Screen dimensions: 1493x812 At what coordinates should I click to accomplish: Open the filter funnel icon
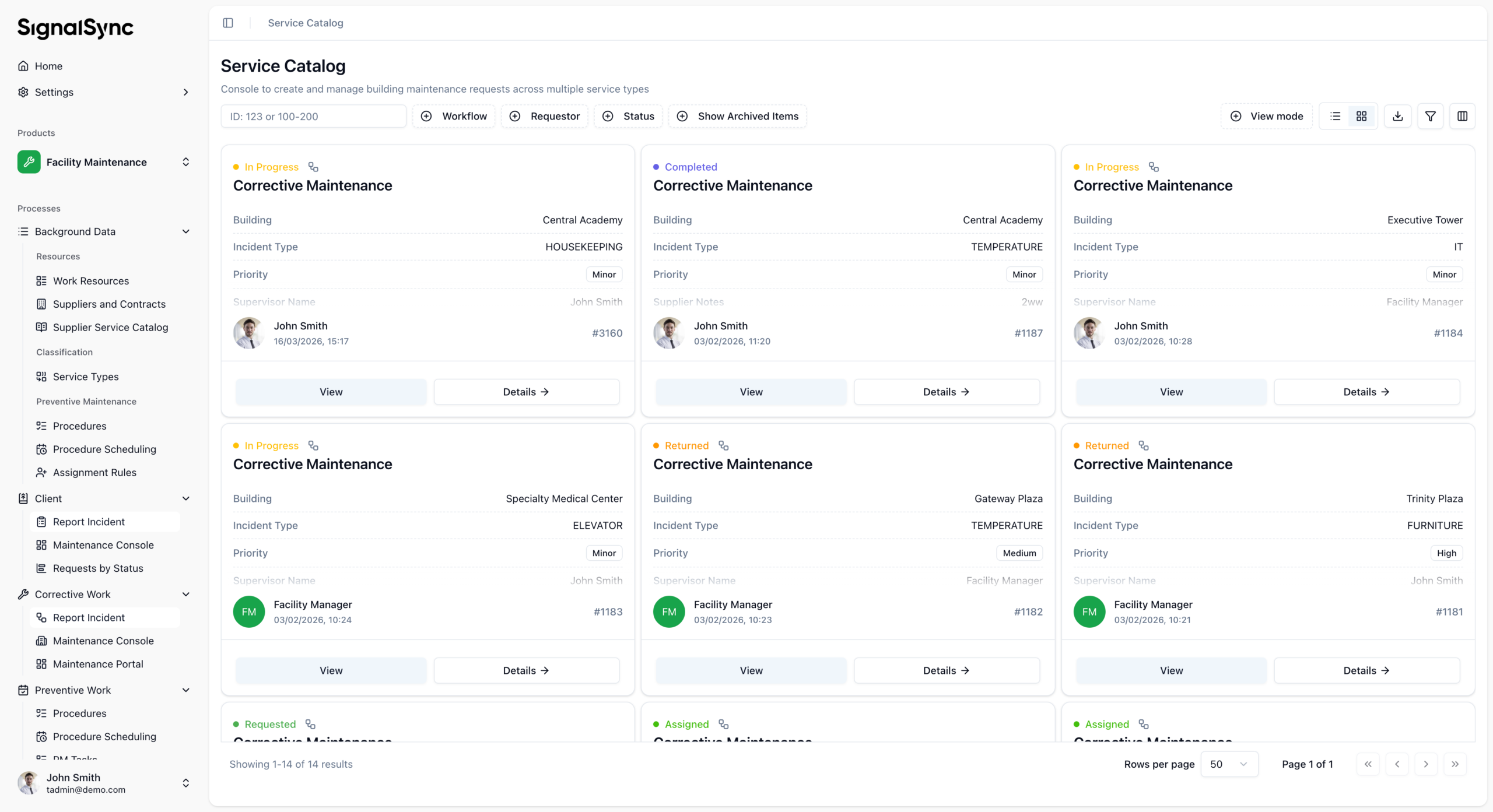1431,116
